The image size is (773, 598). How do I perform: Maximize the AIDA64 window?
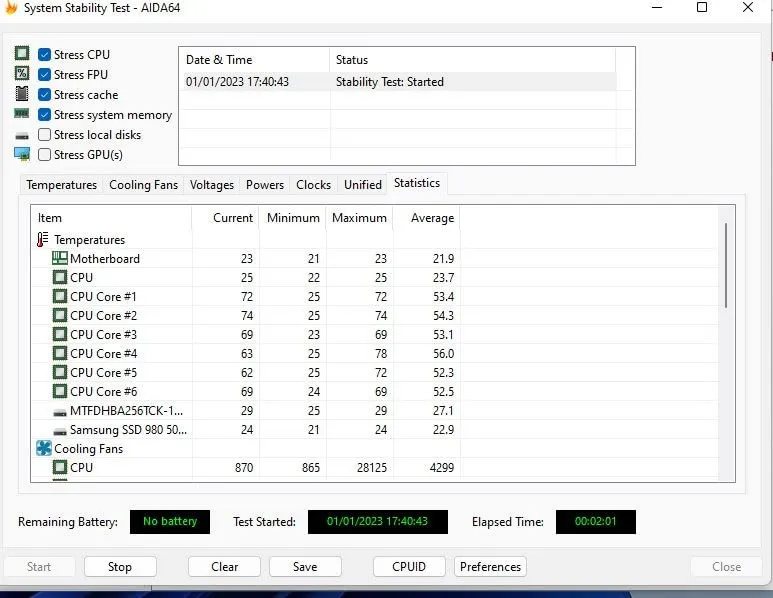[x=702, y=7]
